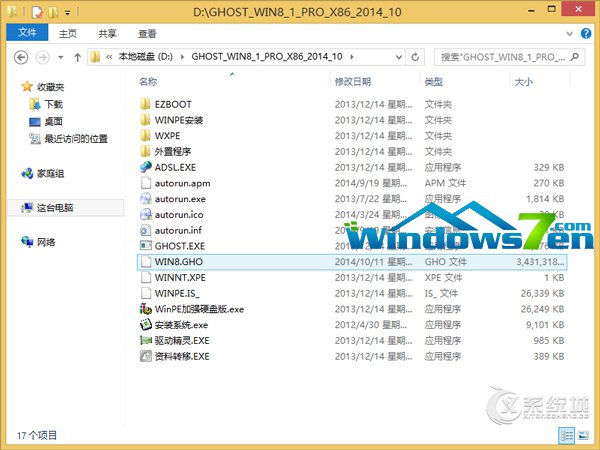Switch to the 查看 ribbon tab
The width and height of the screenshot is (600, 450).
coord(147,33)
